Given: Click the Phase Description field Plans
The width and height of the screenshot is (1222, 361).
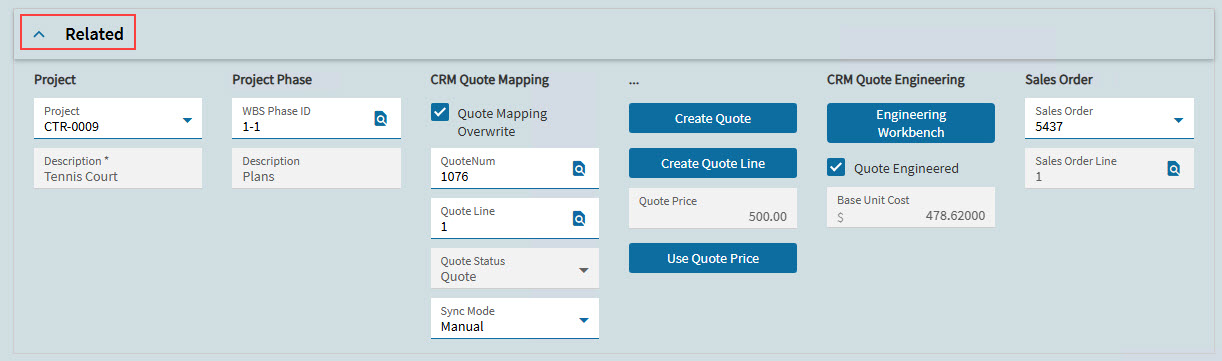Looking at the screenshot, I should click(x=317, y=168).
